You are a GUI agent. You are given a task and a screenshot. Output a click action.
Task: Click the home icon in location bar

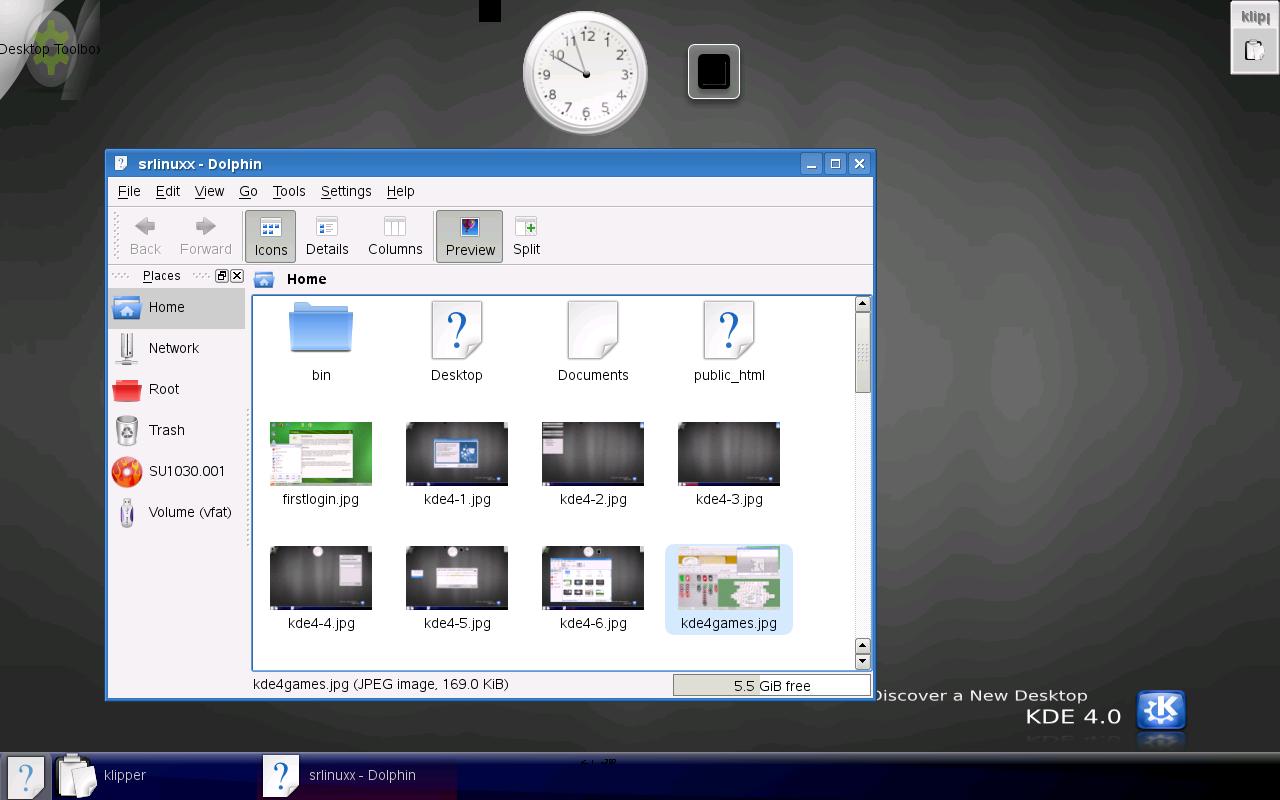coord(264,279)
